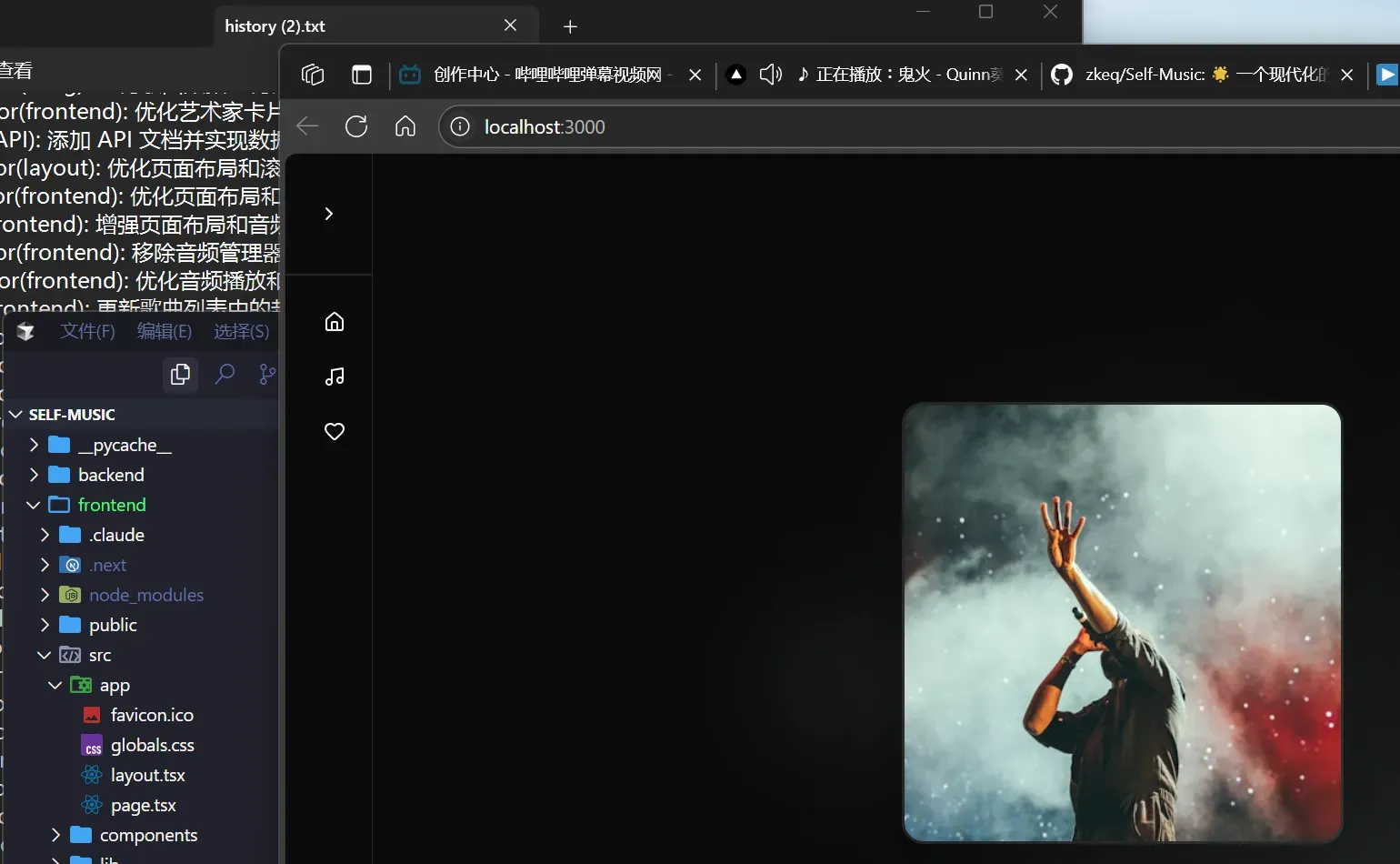Open the Search magnifier in editor sidebar
The height and width of the screenshot is (864, 1400).
coord(225,374)
